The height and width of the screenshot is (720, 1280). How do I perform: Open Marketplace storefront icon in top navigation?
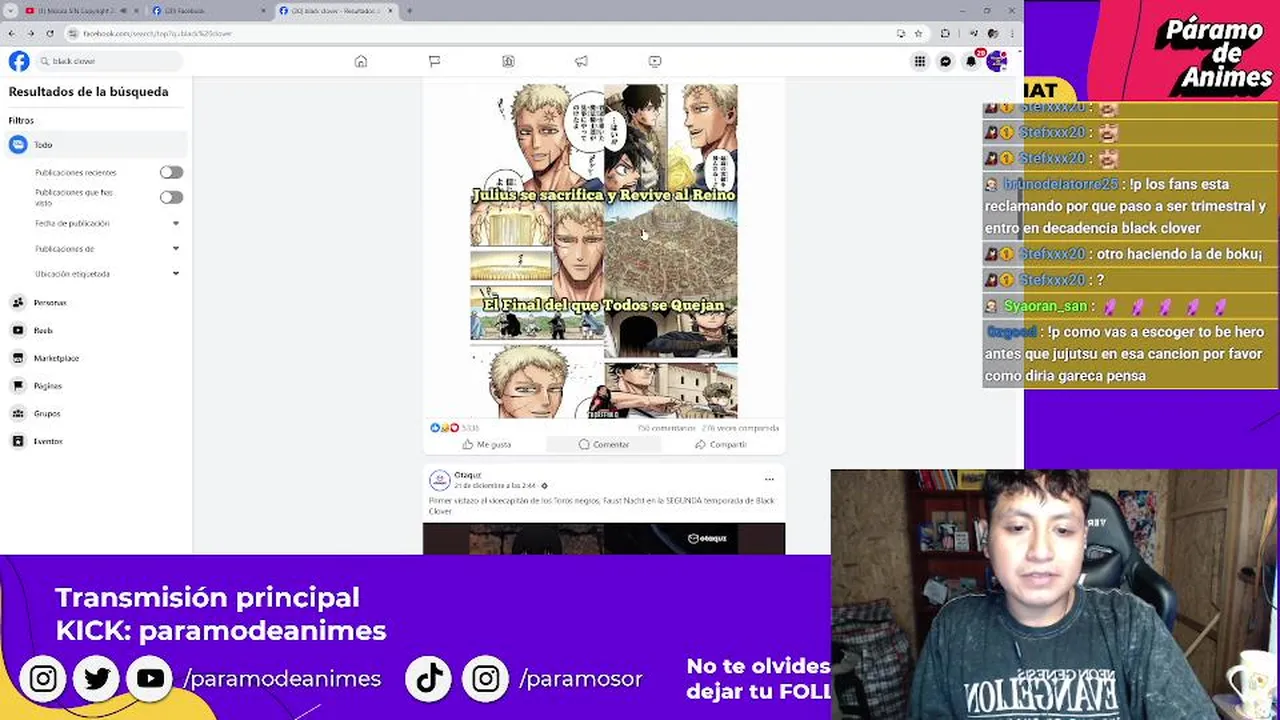508,61
